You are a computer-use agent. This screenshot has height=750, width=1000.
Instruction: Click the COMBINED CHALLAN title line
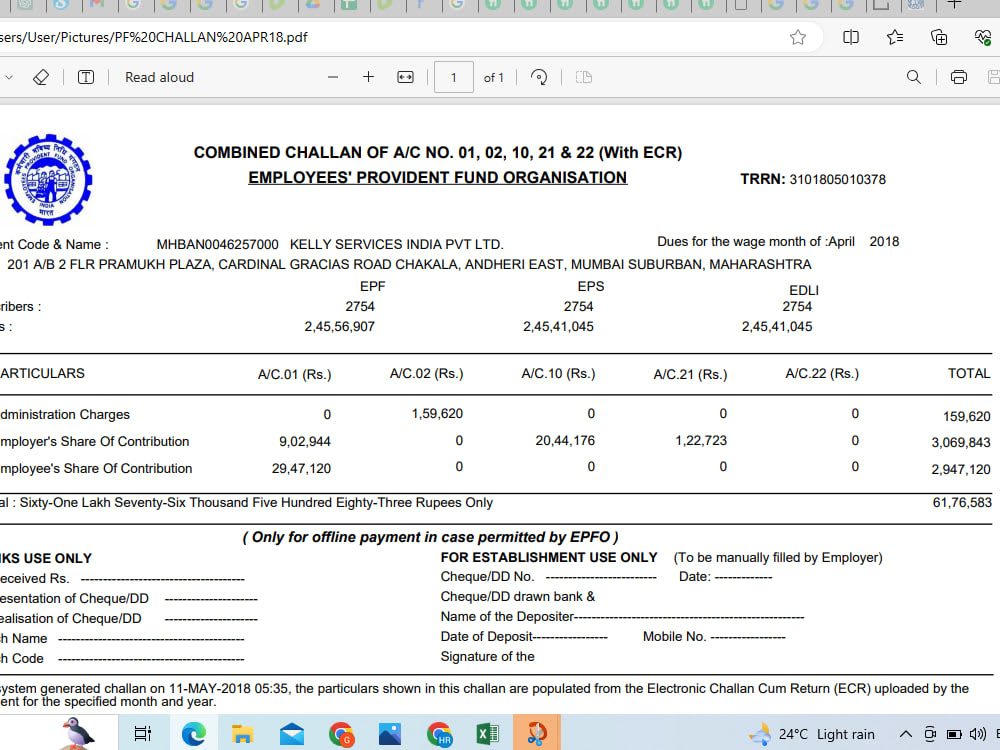pos(438,152)
